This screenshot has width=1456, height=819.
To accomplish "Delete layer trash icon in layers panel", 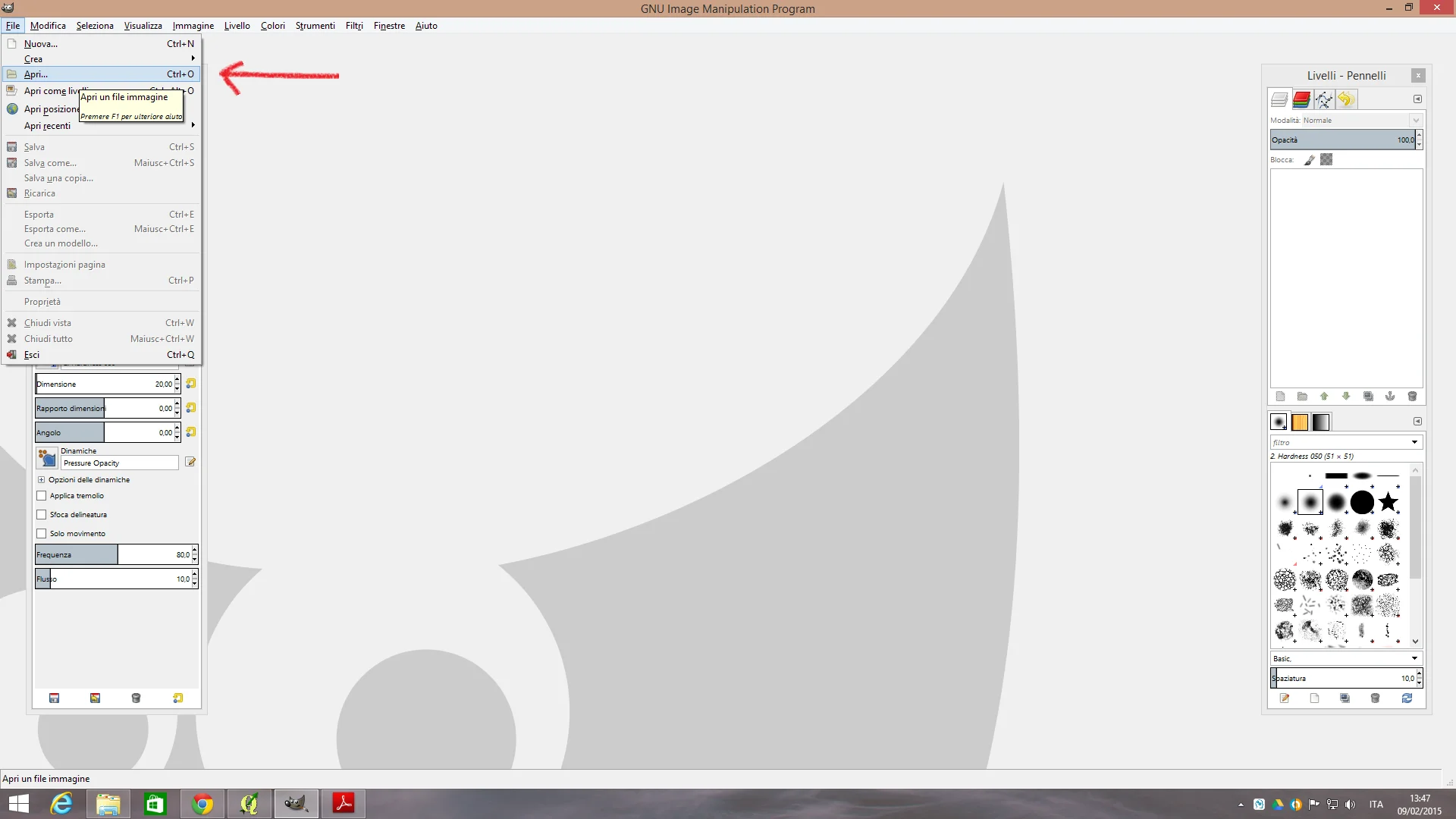I will 1412,397.
